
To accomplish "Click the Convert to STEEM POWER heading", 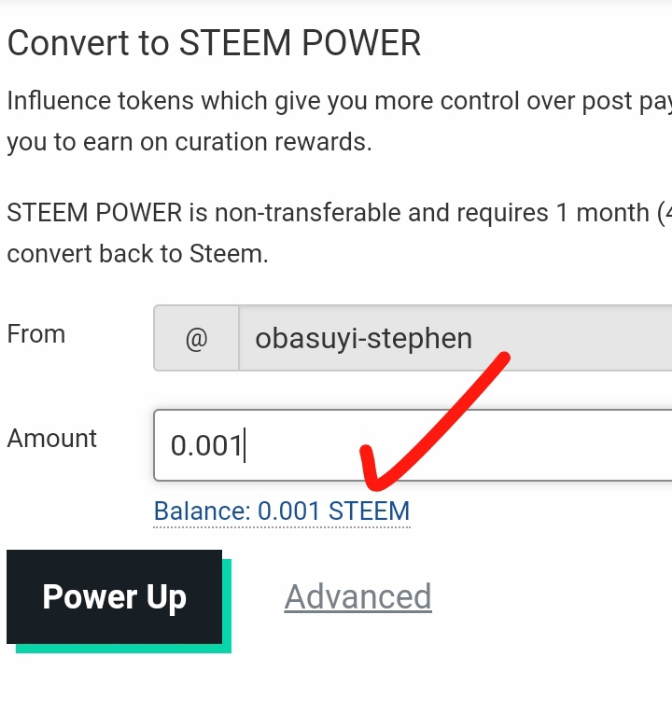I will pos(214,43).
